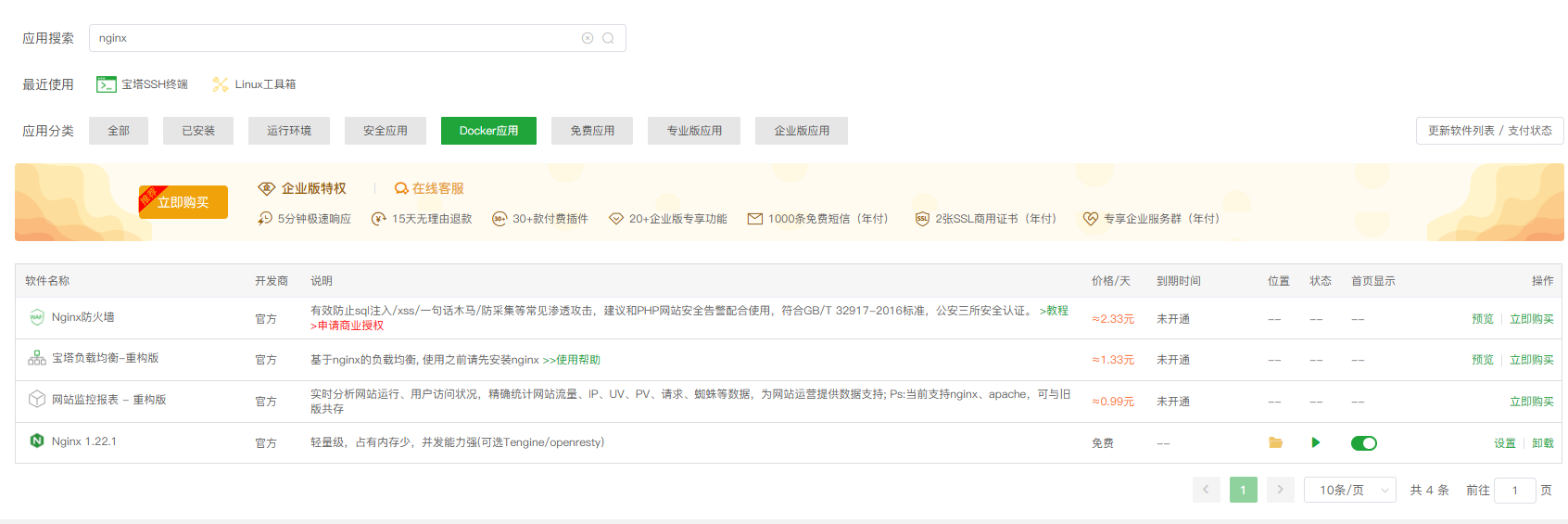The height and width of the screenshot is (524, 1568).
Task: Open Linux工具箱 recent app icon
Action: (220, 84)
